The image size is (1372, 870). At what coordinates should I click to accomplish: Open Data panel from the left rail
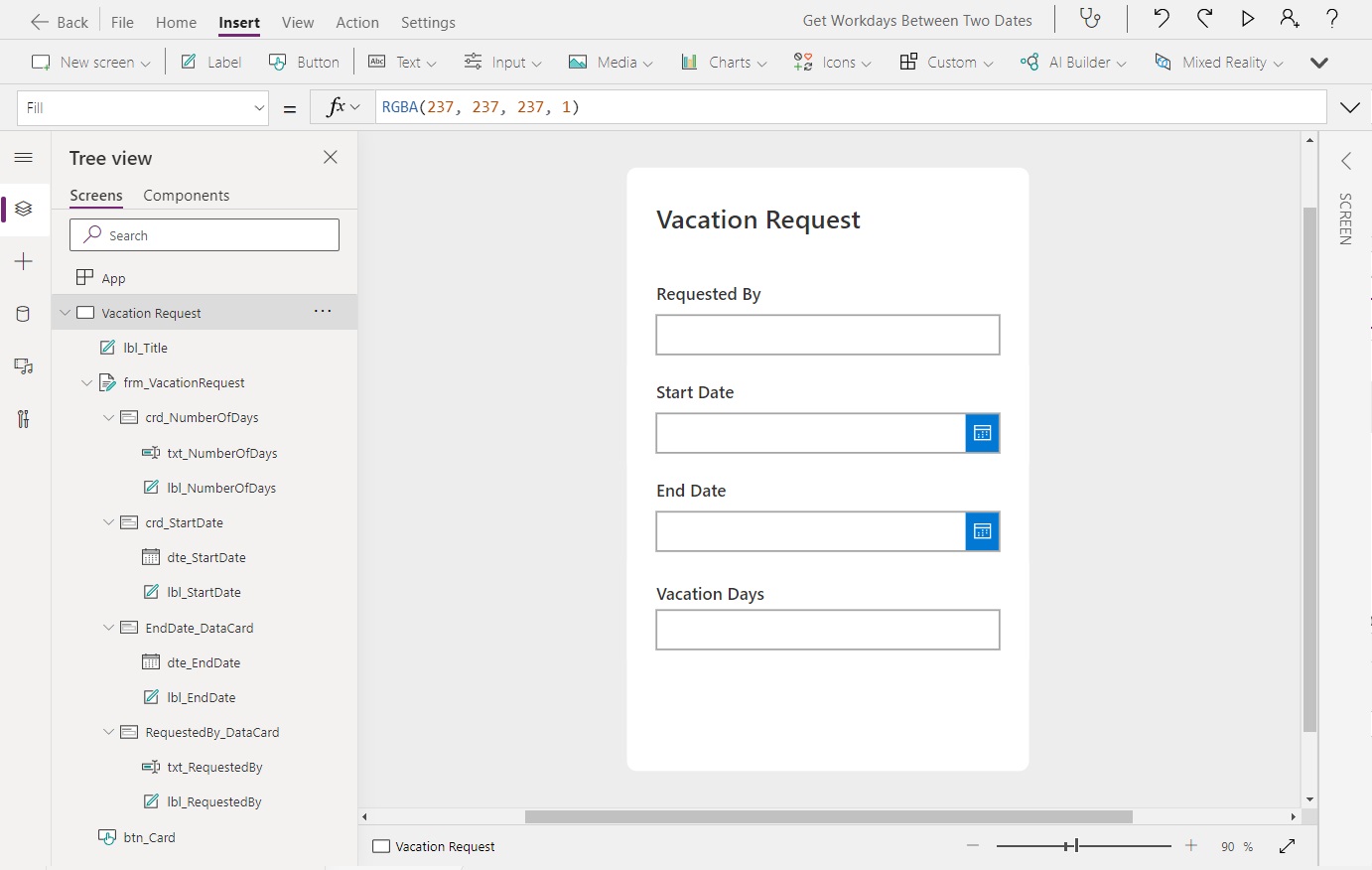tap(24, 314)
